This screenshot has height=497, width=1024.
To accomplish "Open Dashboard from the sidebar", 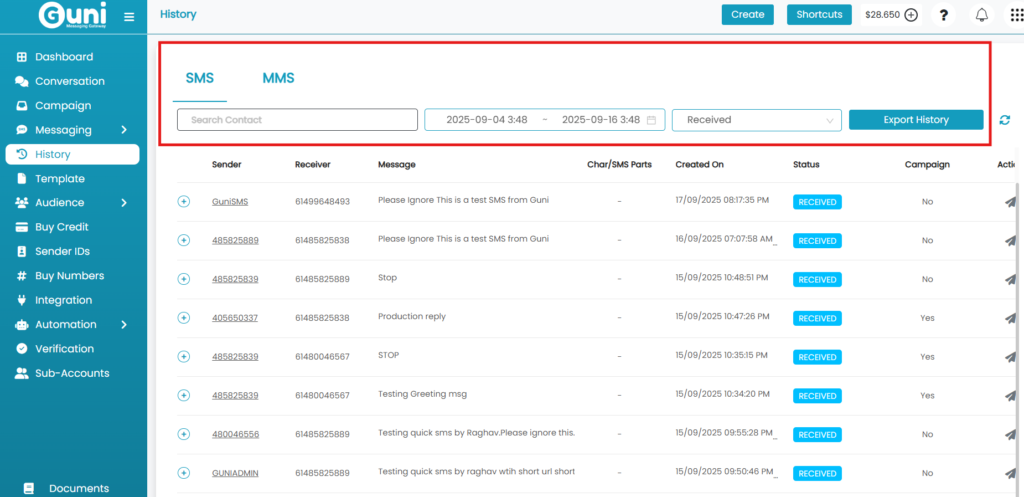I will point(64,57).
